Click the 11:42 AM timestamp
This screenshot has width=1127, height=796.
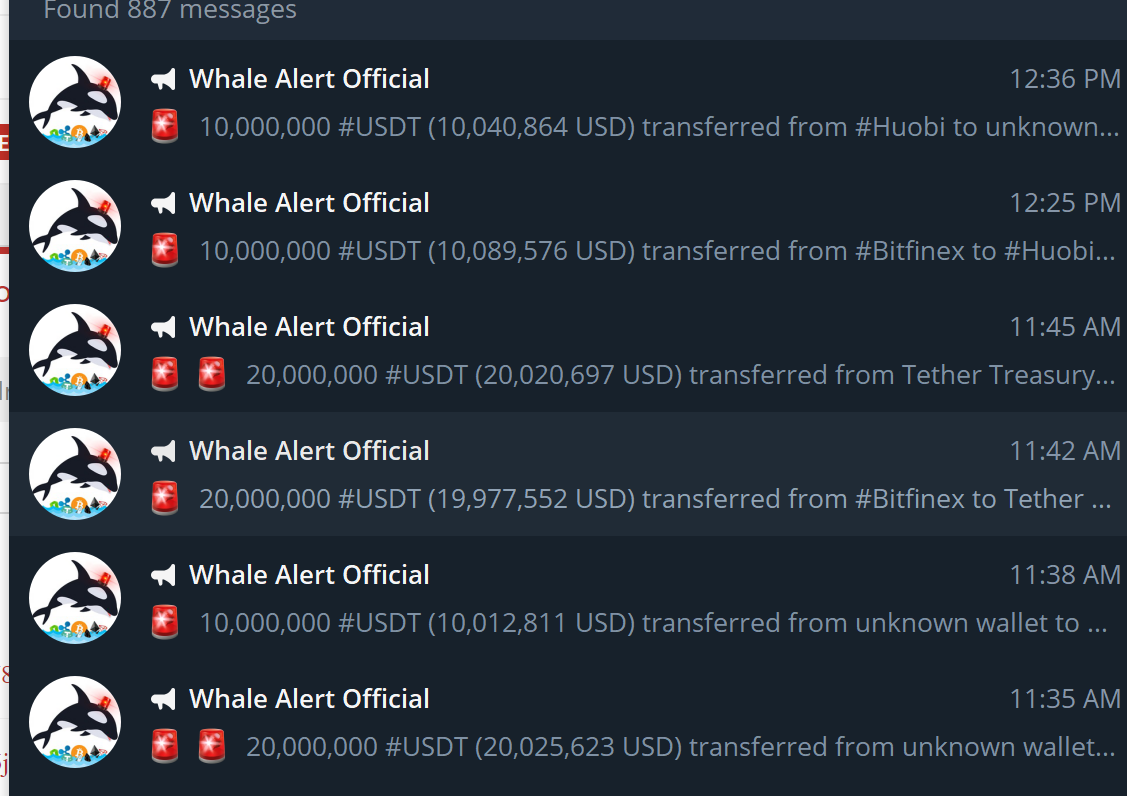tap(1064, 451)
